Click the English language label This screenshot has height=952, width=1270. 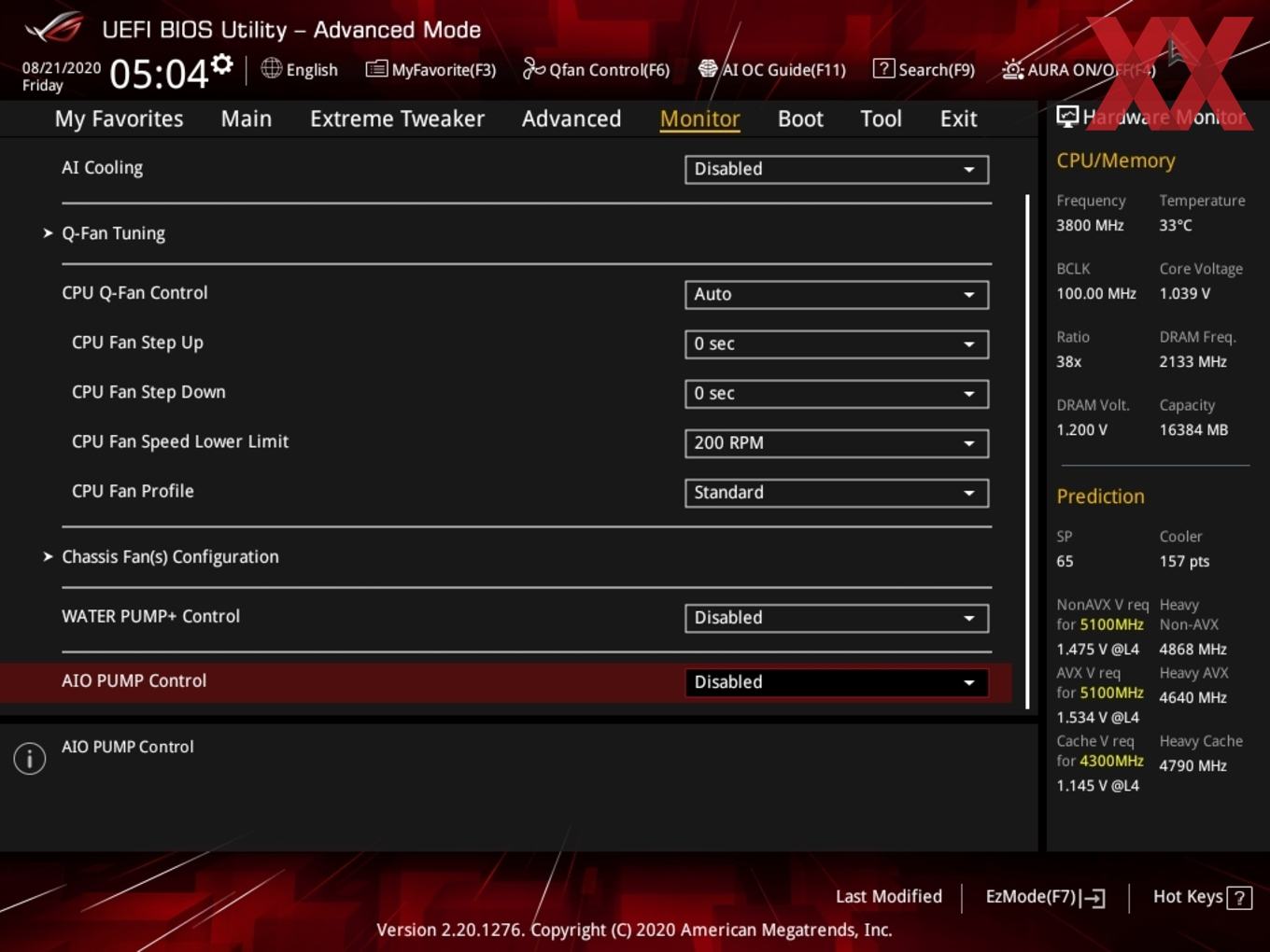pyautogui.click(x=312, y=70)
